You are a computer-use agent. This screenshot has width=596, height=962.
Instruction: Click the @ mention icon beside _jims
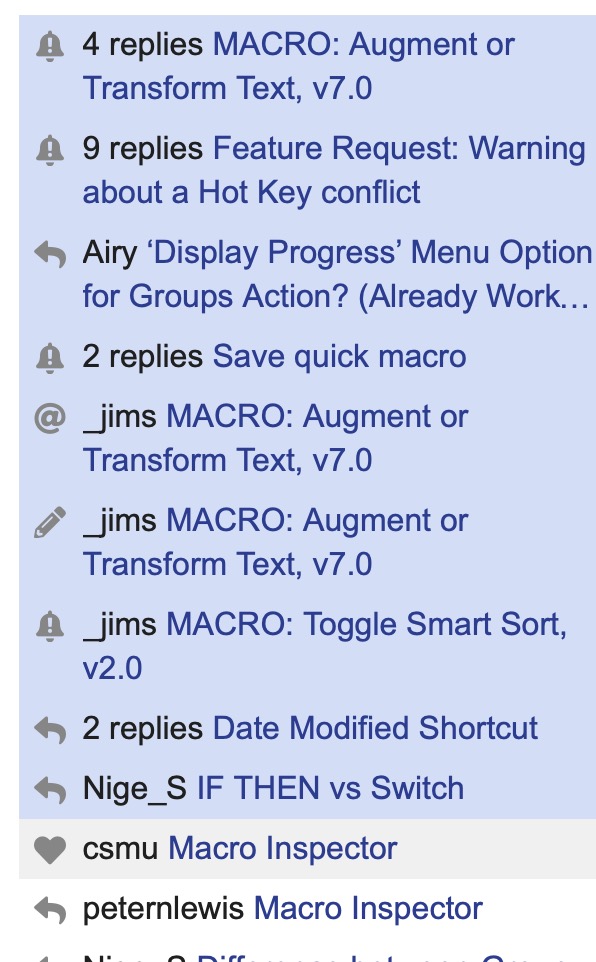[x=50, y=418]
